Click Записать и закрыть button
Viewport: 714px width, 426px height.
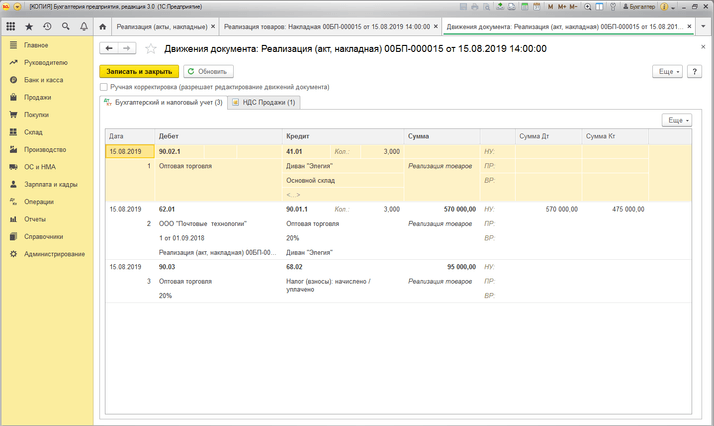(138, 72)
